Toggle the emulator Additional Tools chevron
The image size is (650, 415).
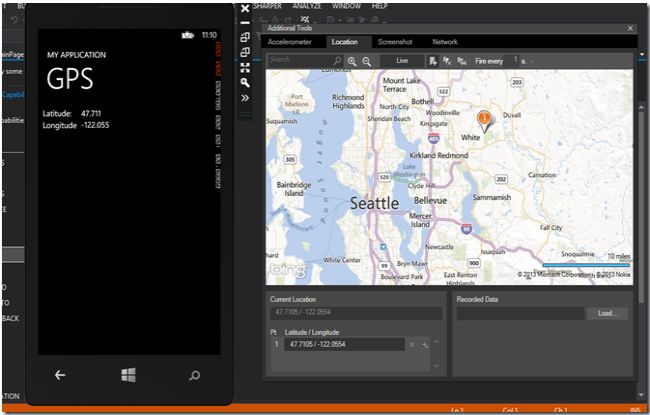pos(245,98)
